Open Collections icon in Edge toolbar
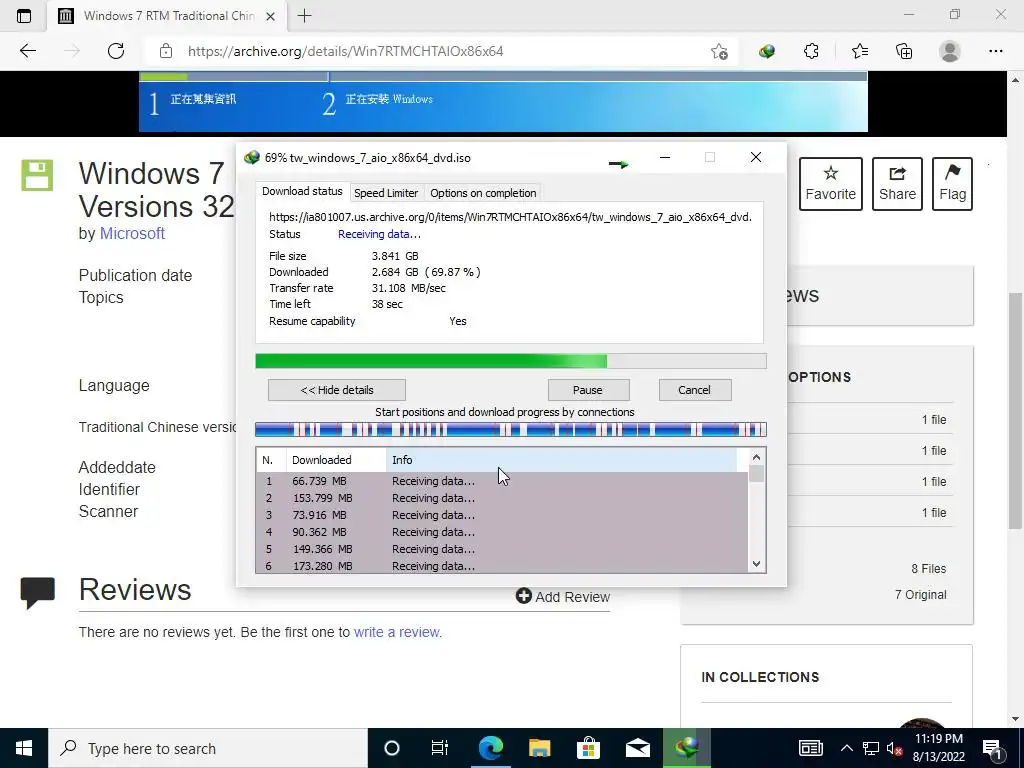 904,51
